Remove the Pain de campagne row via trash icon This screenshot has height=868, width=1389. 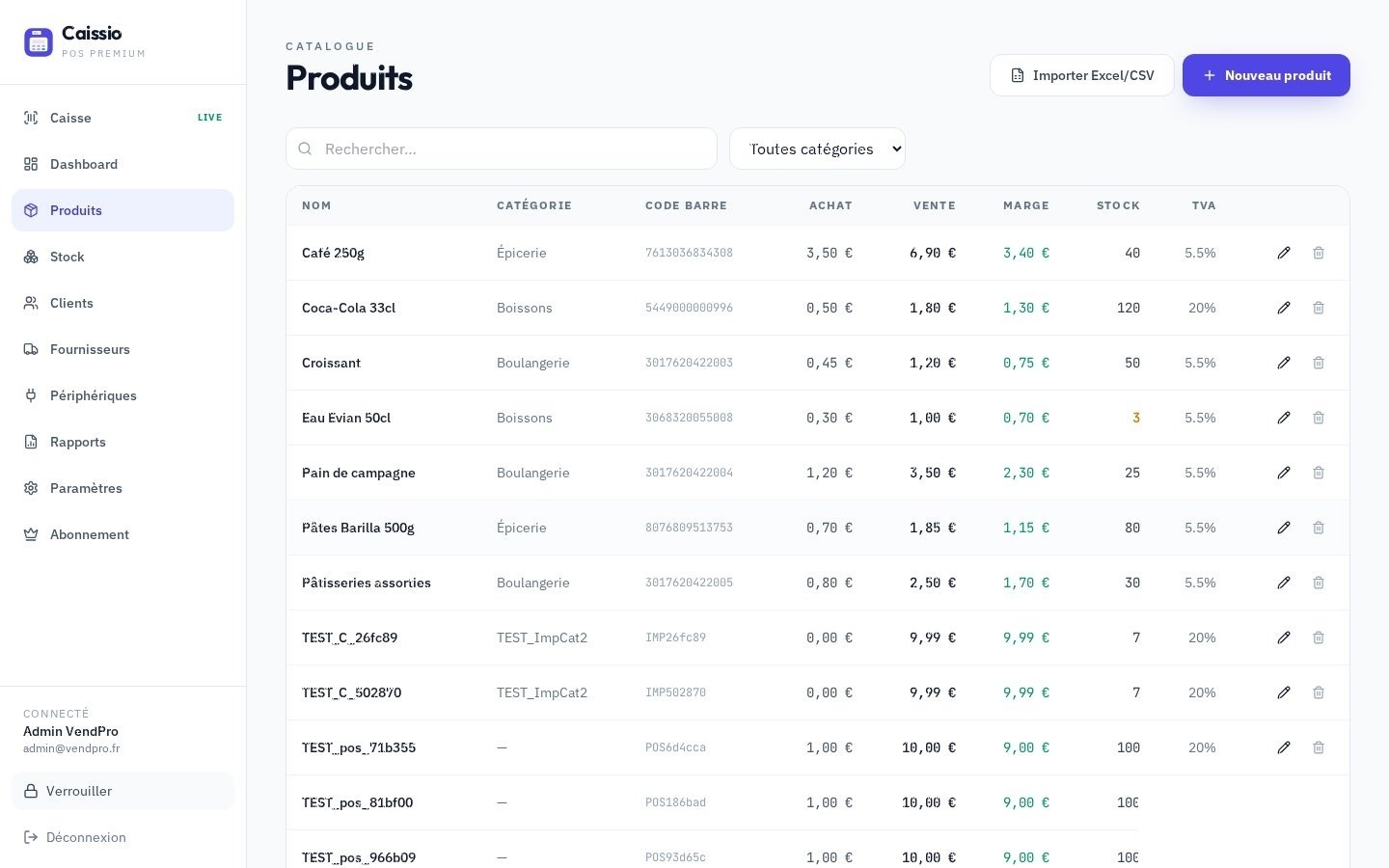pyautogui.click(x=1319, y=473)
